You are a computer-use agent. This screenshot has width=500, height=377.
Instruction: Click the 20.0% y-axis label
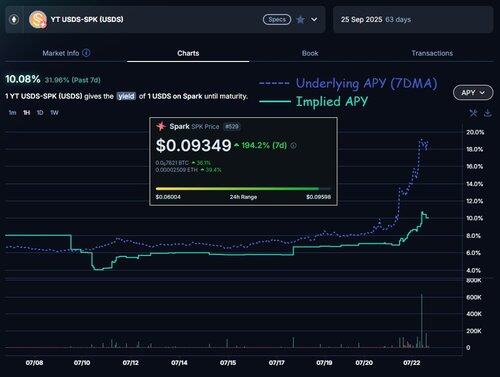(475, 132)
